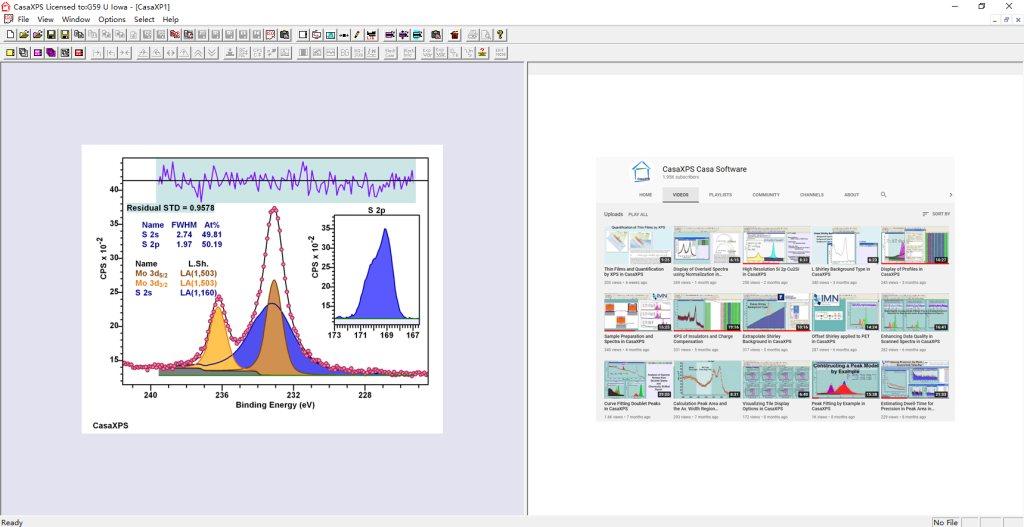Click the CasaXPS Casa Software channel name
The height and width of the screenshot is (527, 1024).
(704, 169)
